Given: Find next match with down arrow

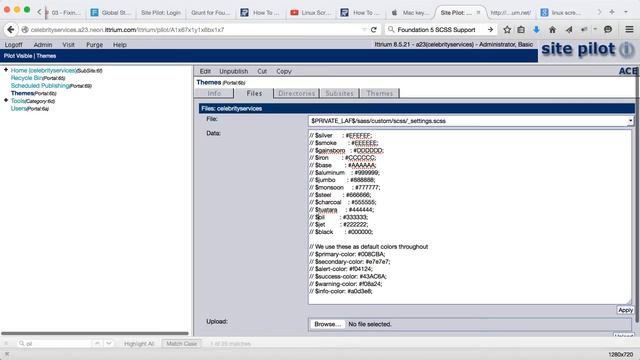Looking at the screenshot, I should tap(109, 344).
